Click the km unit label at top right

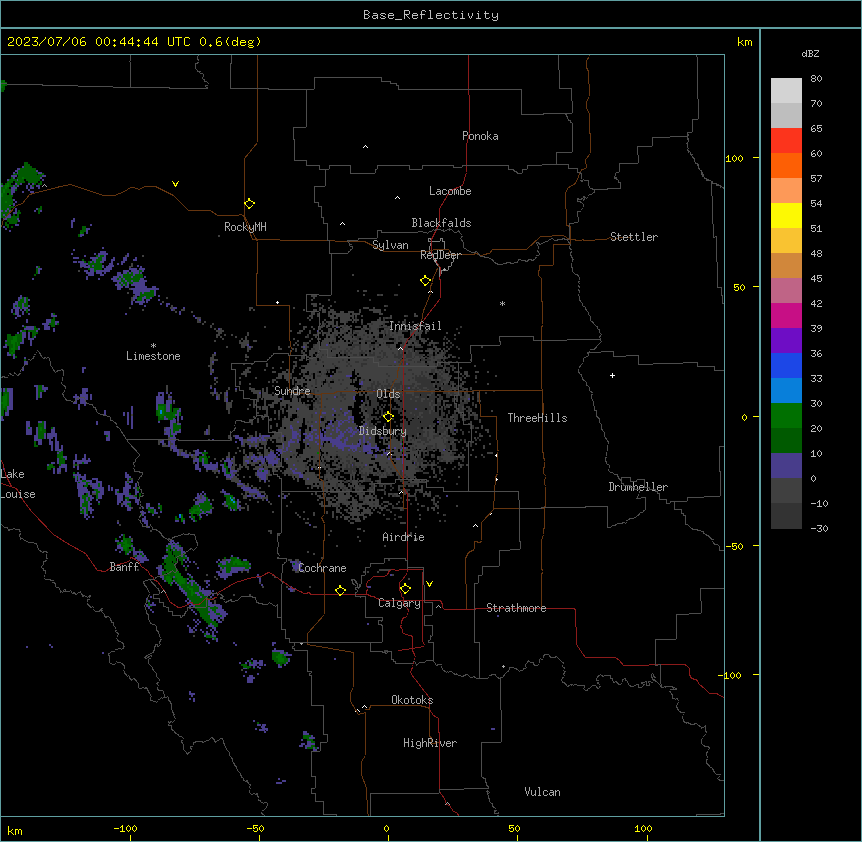tap(745, 42)
